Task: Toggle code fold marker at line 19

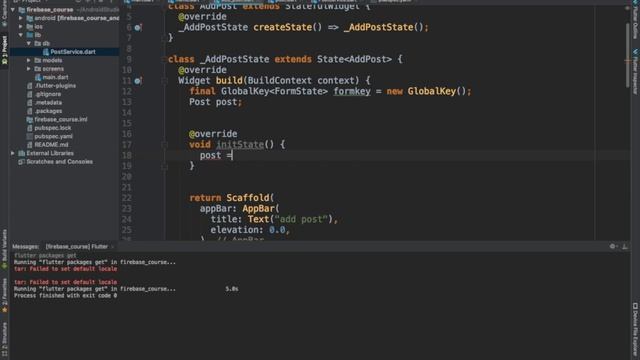Action: (x=164, y=166)
